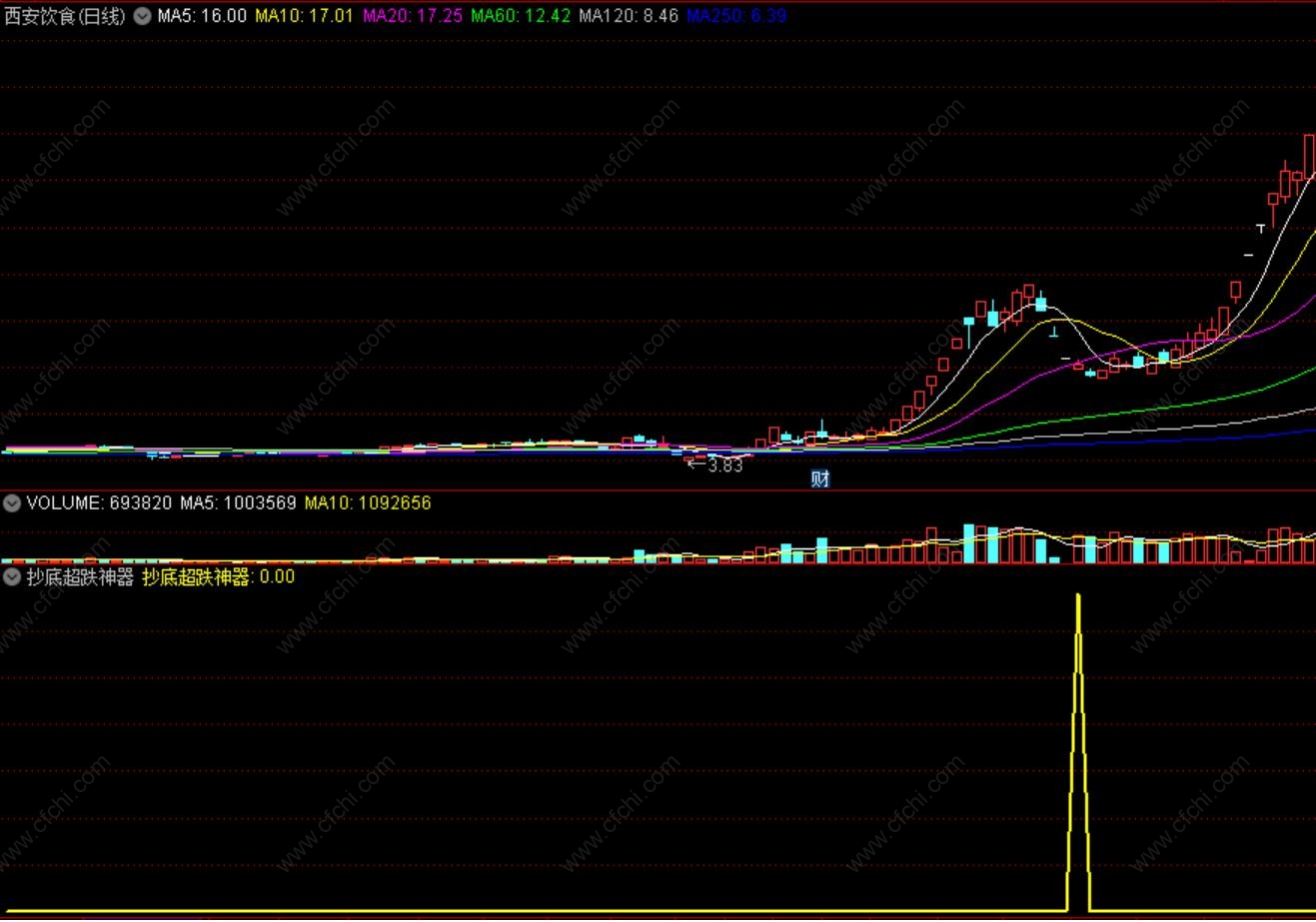Click the MA20: 17.25 label

pyautogui.click(x=412, y=16)
